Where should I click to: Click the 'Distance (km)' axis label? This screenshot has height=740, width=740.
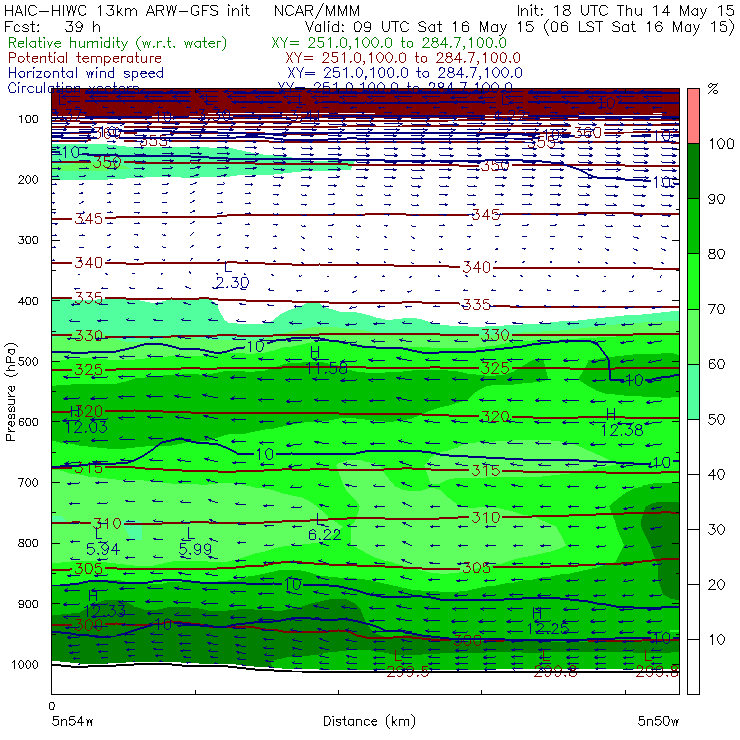(369, 721)
